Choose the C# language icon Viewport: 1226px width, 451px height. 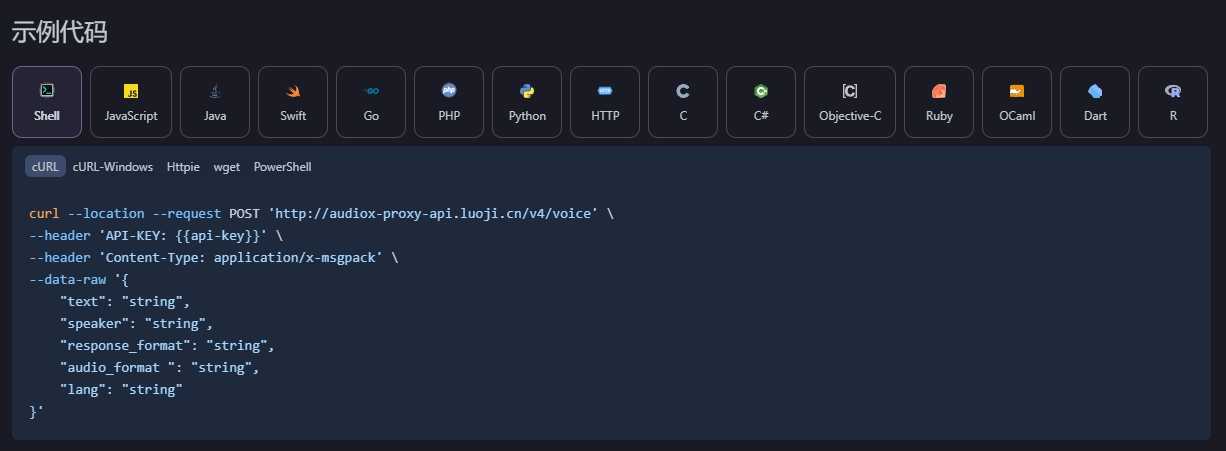(x=761, y=91)
